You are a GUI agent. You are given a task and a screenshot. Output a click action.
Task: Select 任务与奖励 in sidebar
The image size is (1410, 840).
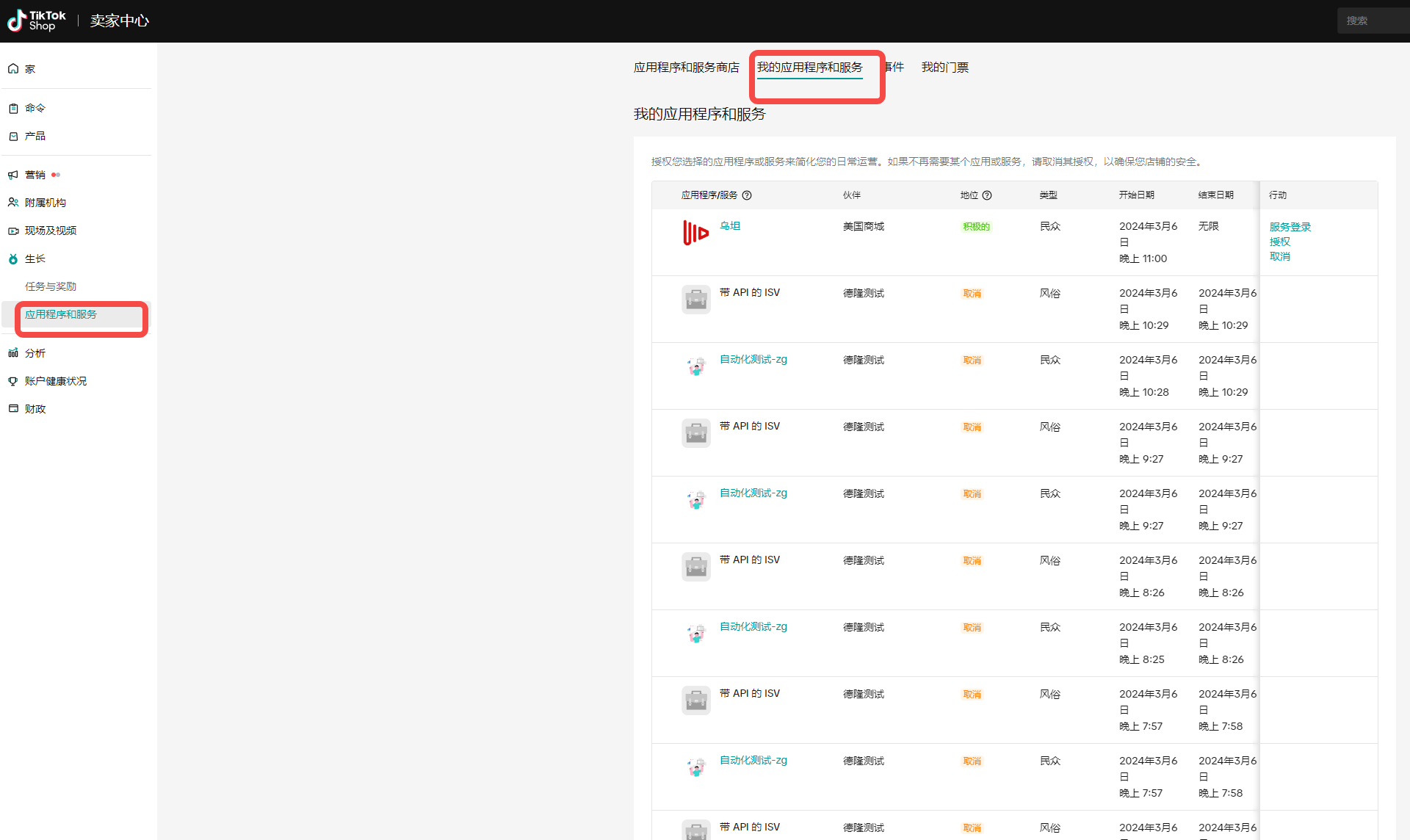coord(51,286)
